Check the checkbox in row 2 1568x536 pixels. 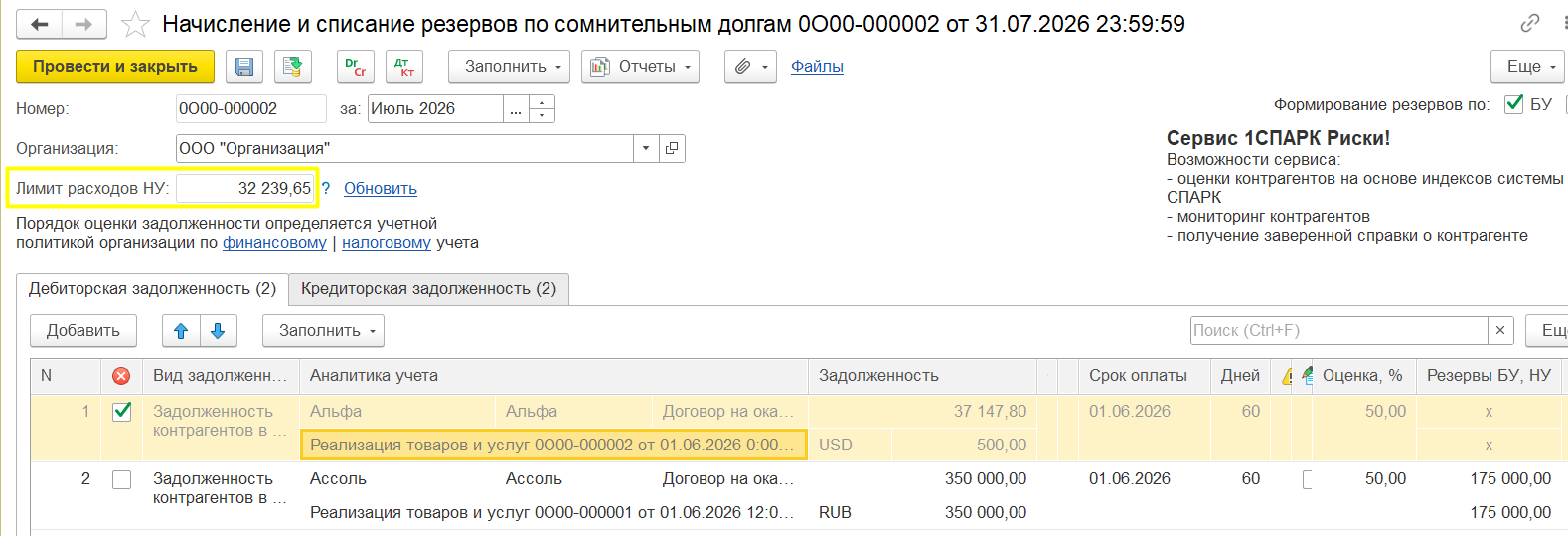pos(122,479)
